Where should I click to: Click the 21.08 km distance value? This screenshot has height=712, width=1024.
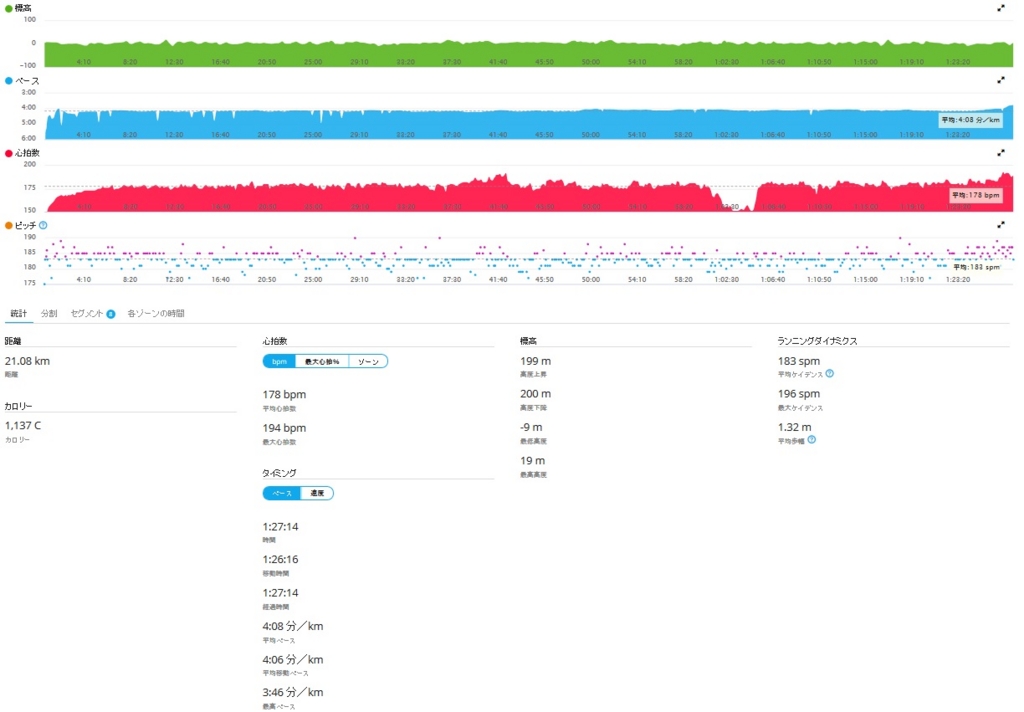tap(27, 361)
